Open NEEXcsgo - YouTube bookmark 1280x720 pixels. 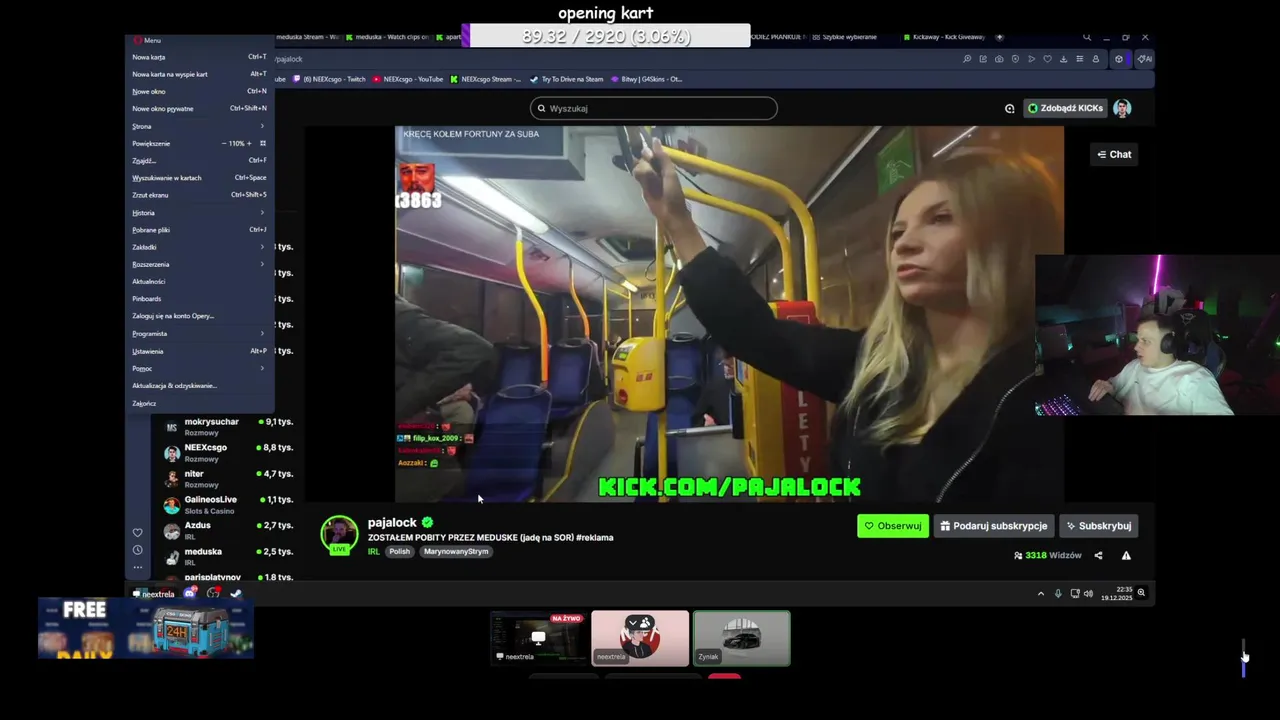click(x=408, y=79)
